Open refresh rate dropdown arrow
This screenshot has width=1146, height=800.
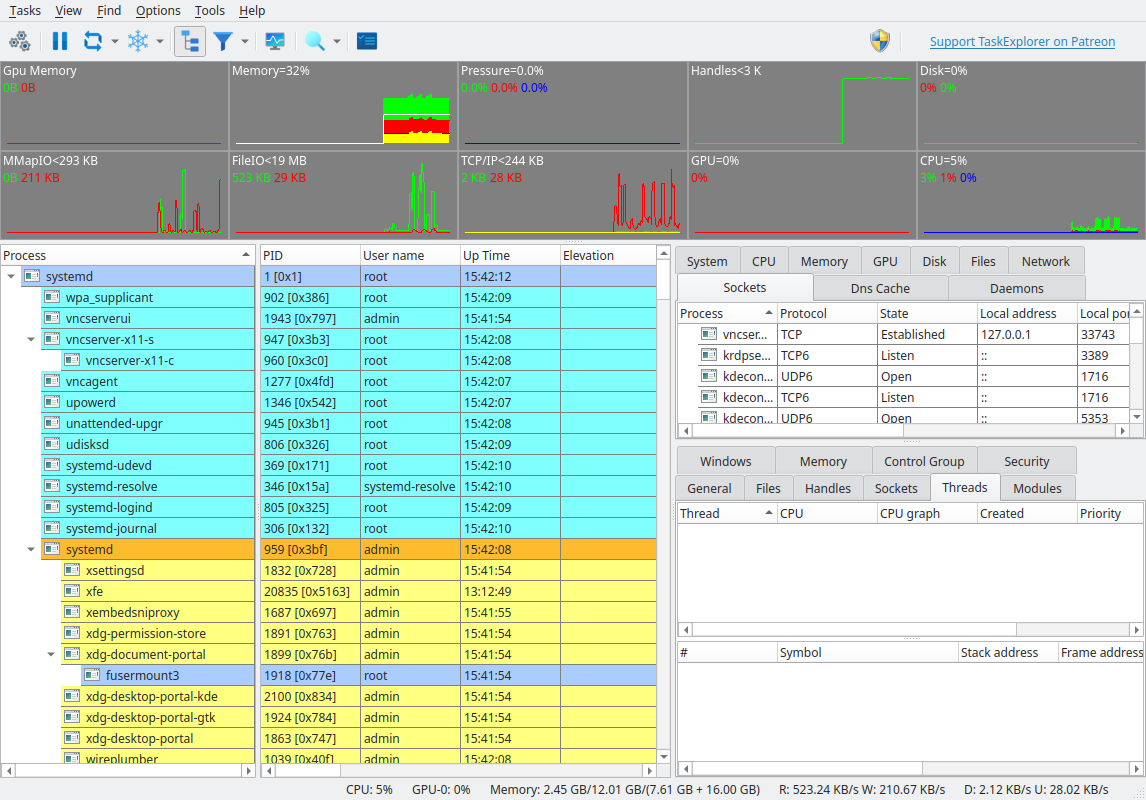[115, 42]
